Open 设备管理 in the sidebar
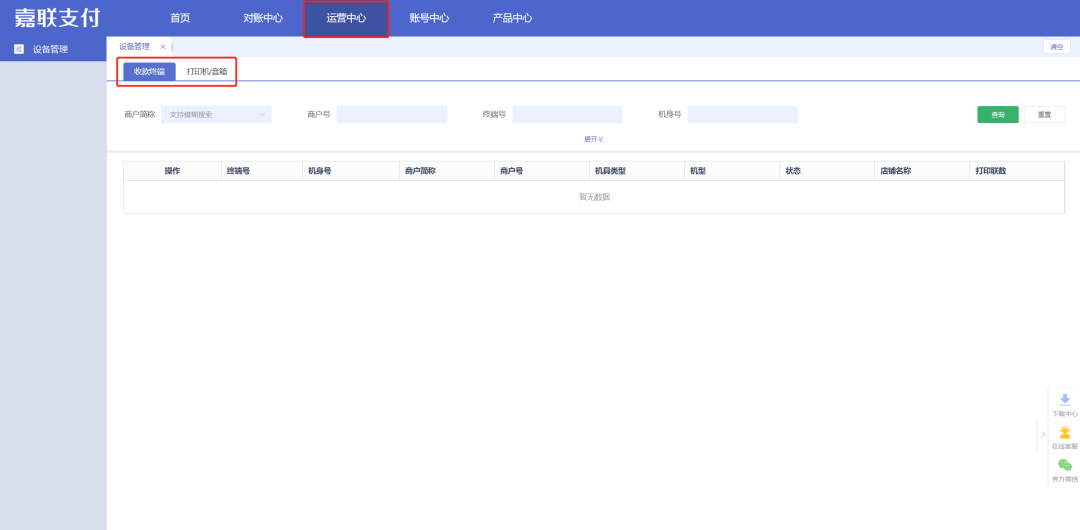The width and height of the screenshot is (1080, 530). tap(50, 50)
